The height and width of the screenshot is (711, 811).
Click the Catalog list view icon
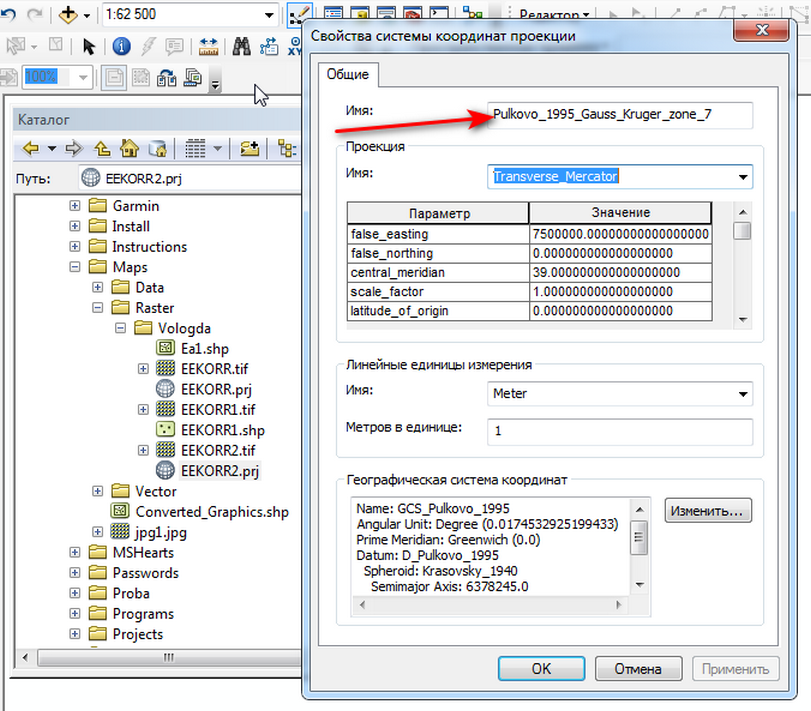195,149
